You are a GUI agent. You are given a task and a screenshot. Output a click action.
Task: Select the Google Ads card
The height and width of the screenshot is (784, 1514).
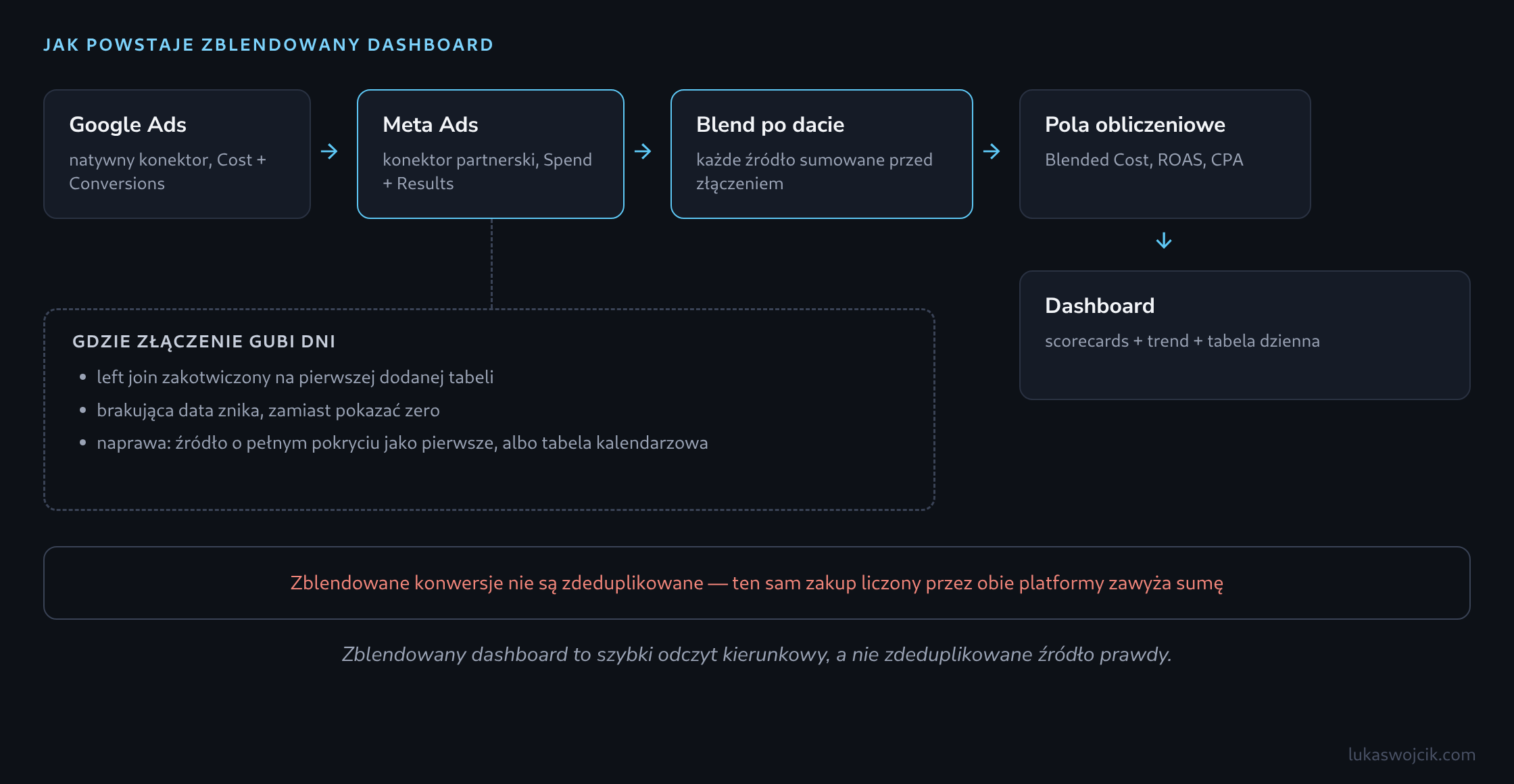coord(177,154)
